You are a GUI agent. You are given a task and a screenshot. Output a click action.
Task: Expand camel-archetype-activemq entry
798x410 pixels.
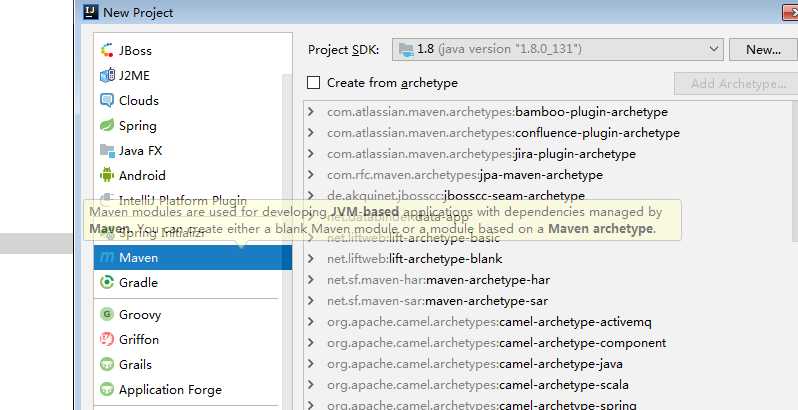pos(311,321)
